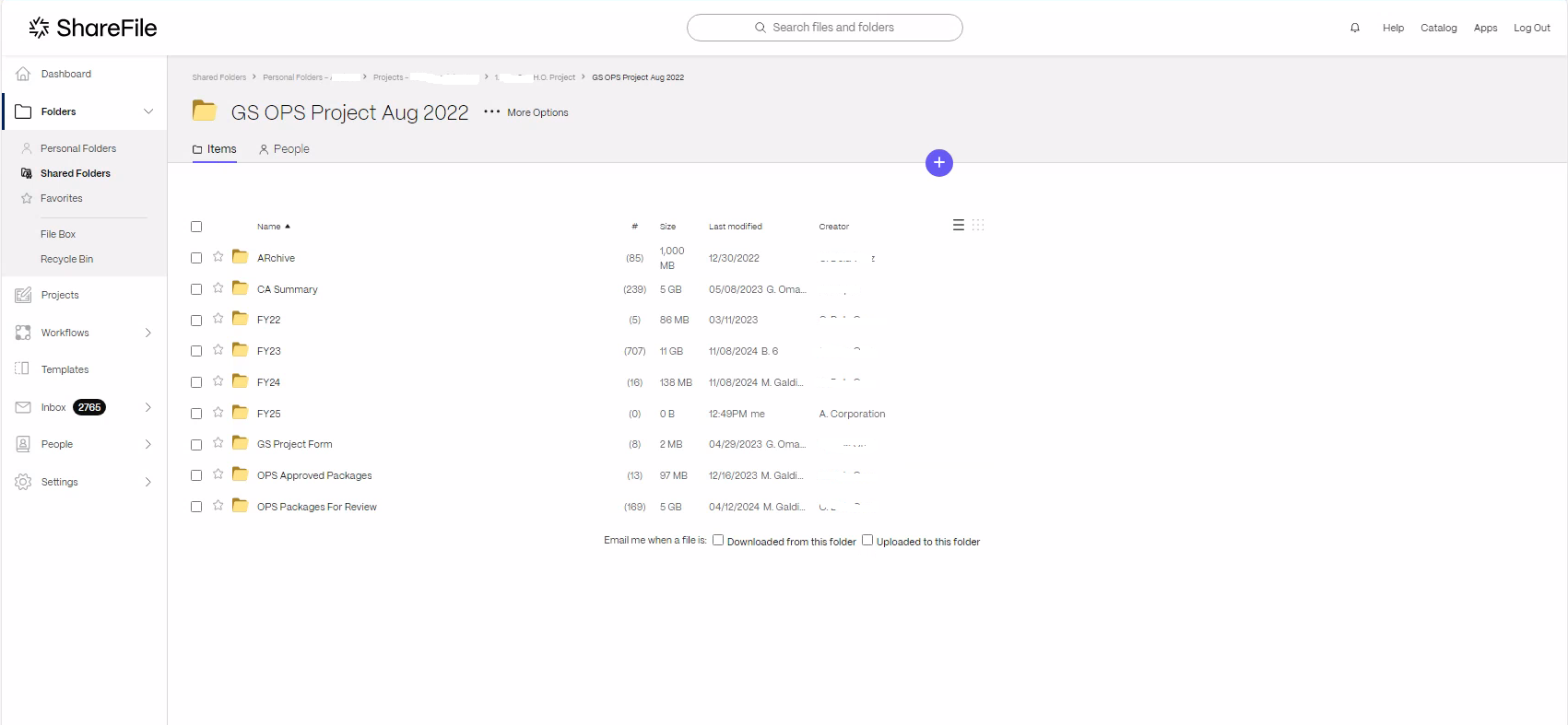Viewport: 1568px width, 725px height.
Task: Click the ARchive folder icon
Action: tap(241, 257)
